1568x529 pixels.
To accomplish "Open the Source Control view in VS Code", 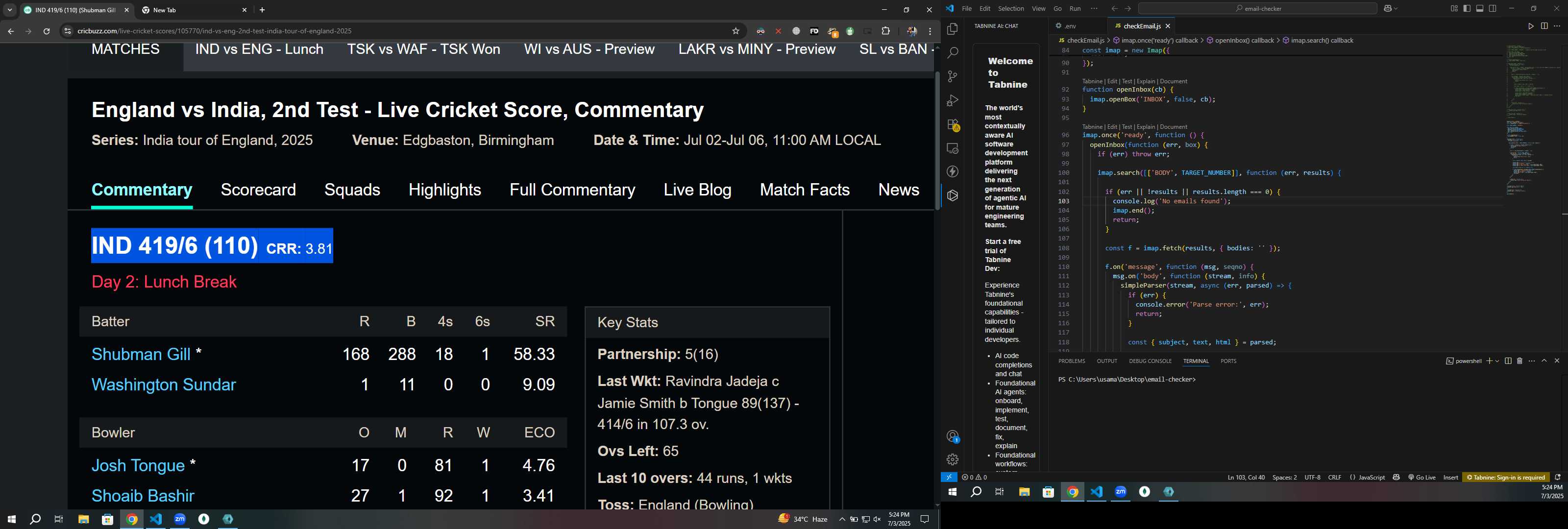I will coord(953,77).
